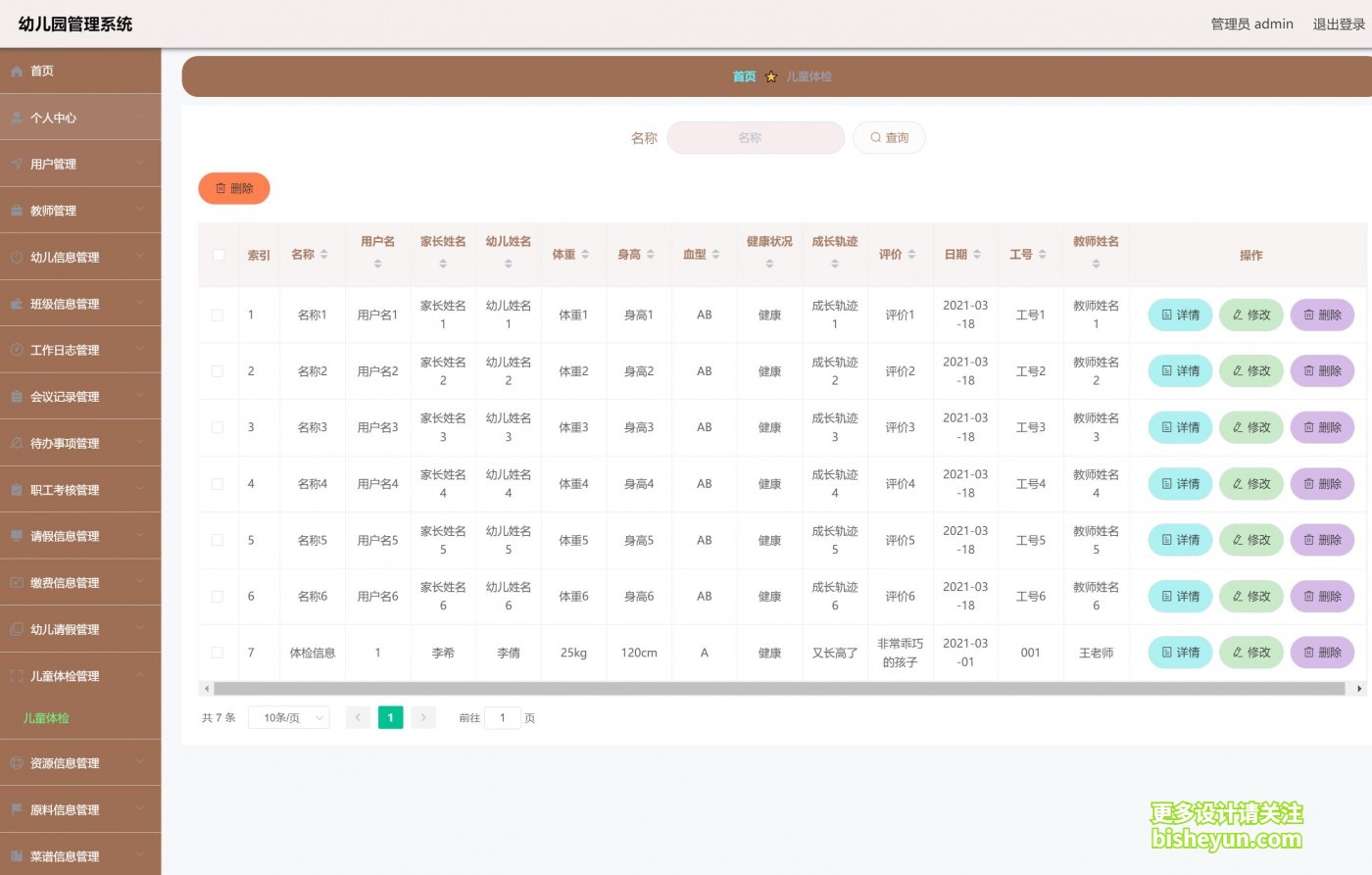
Task: Click the icon beside 菜谱信息管理
Action: coord(17,856)
